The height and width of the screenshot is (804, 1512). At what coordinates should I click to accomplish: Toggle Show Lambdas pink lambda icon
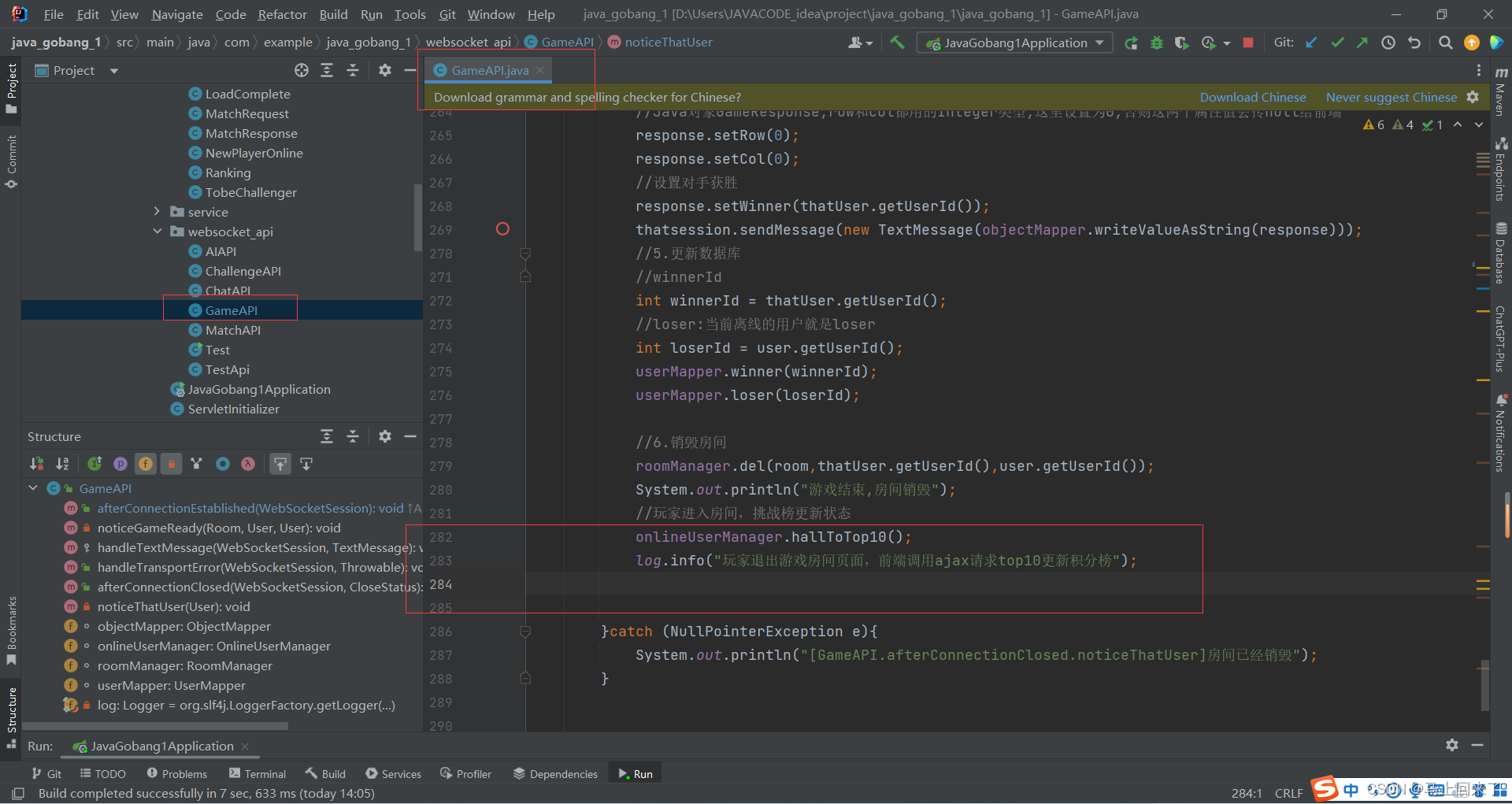click(248, 464)
